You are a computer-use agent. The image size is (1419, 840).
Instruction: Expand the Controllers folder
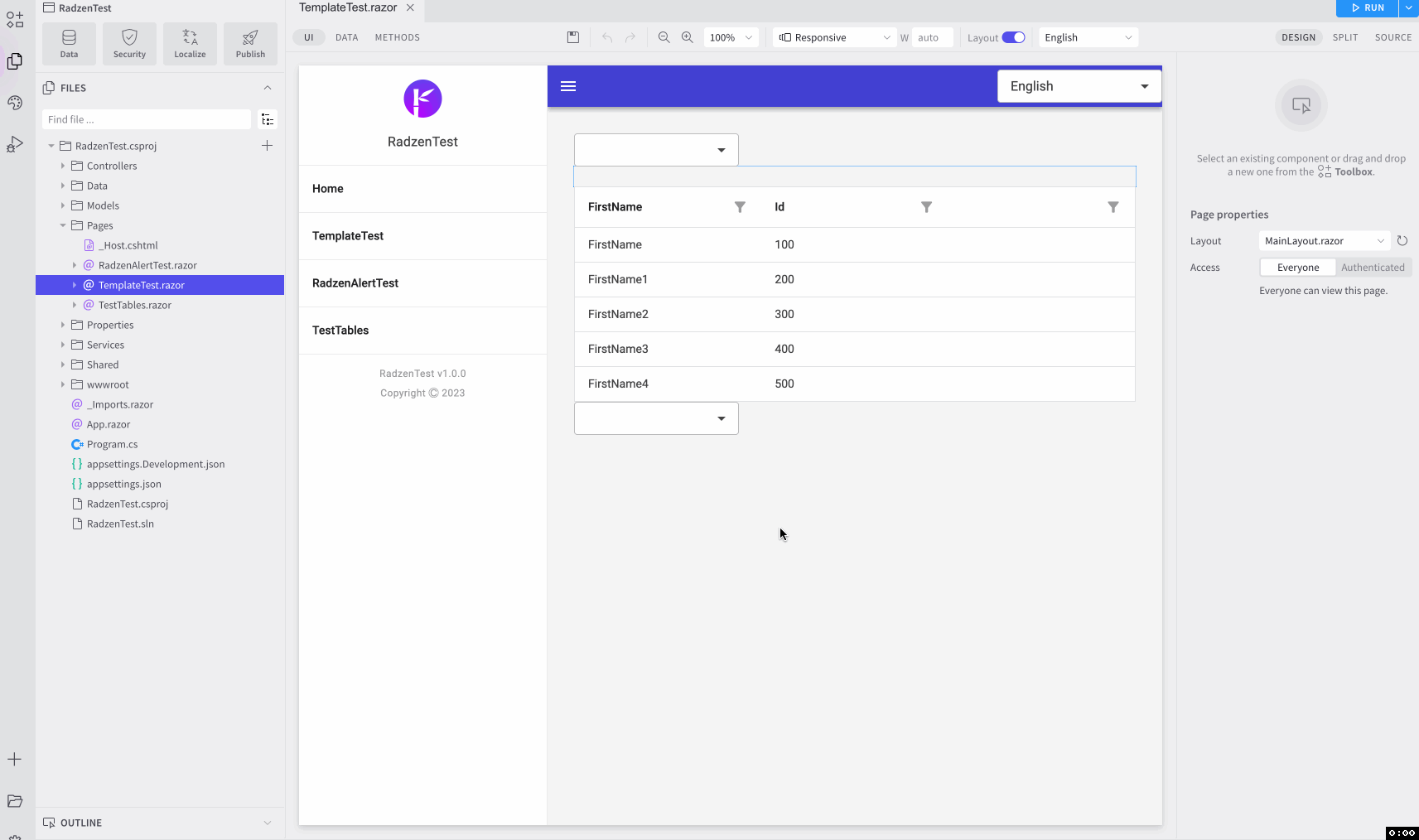[62, 166]
